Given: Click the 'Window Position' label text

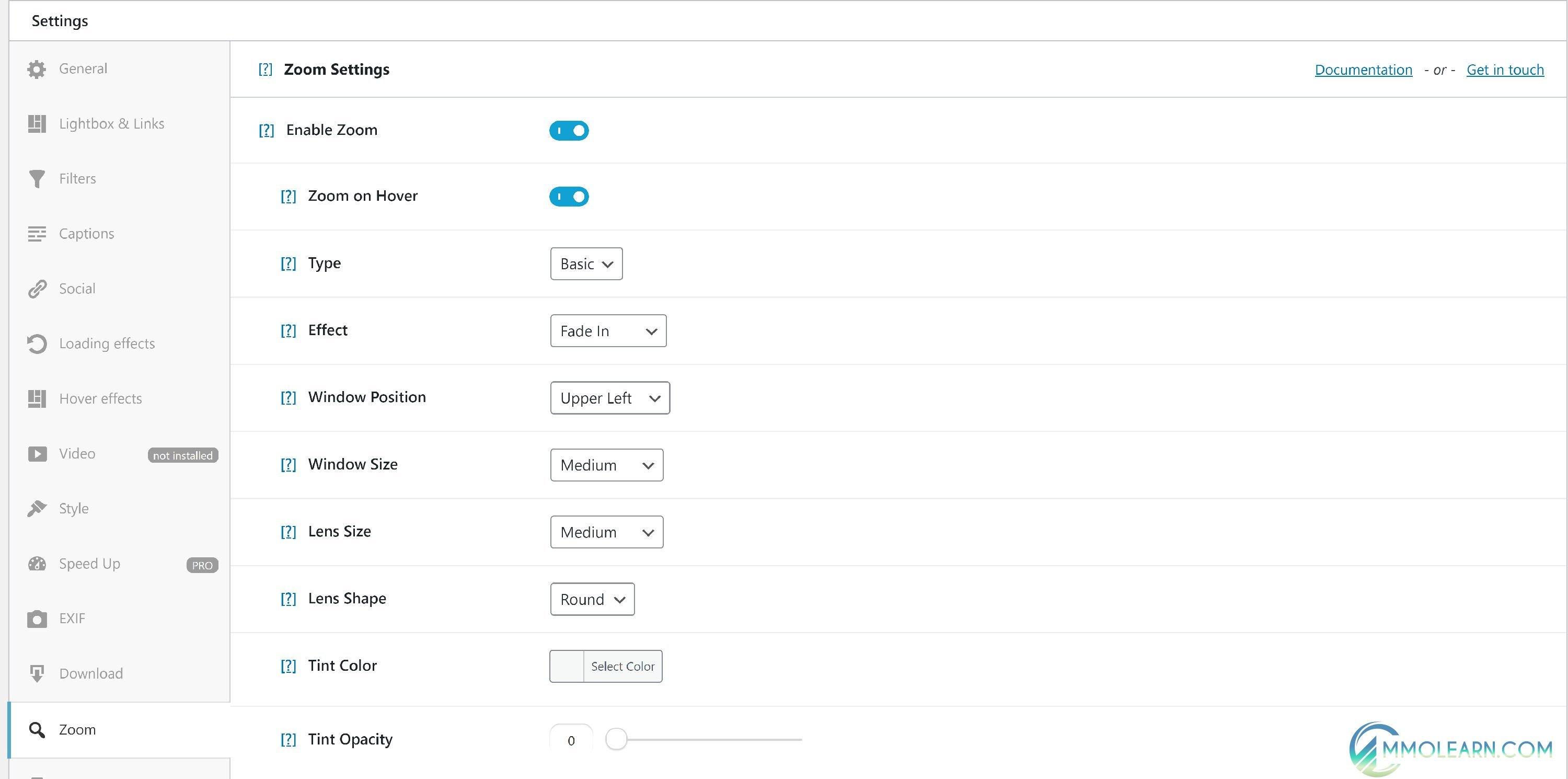Looking at the screenshot, I should click(367, 397).
